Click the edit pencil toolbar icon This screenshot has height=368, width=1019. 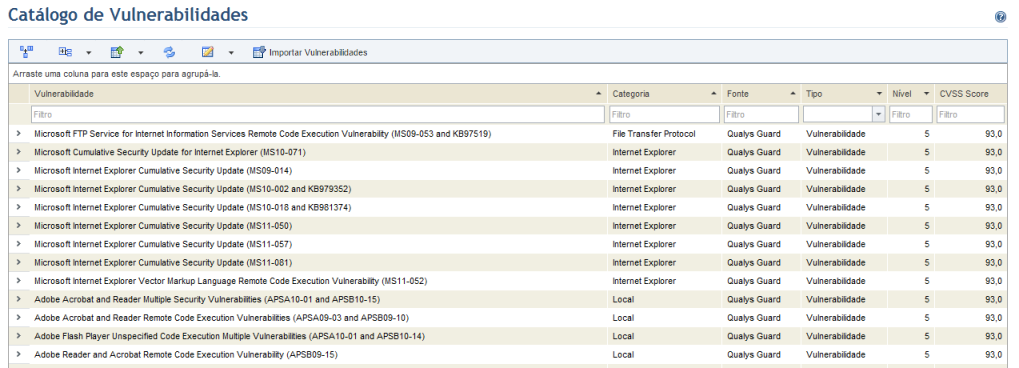pyautogui.click(x=208, y=51)
